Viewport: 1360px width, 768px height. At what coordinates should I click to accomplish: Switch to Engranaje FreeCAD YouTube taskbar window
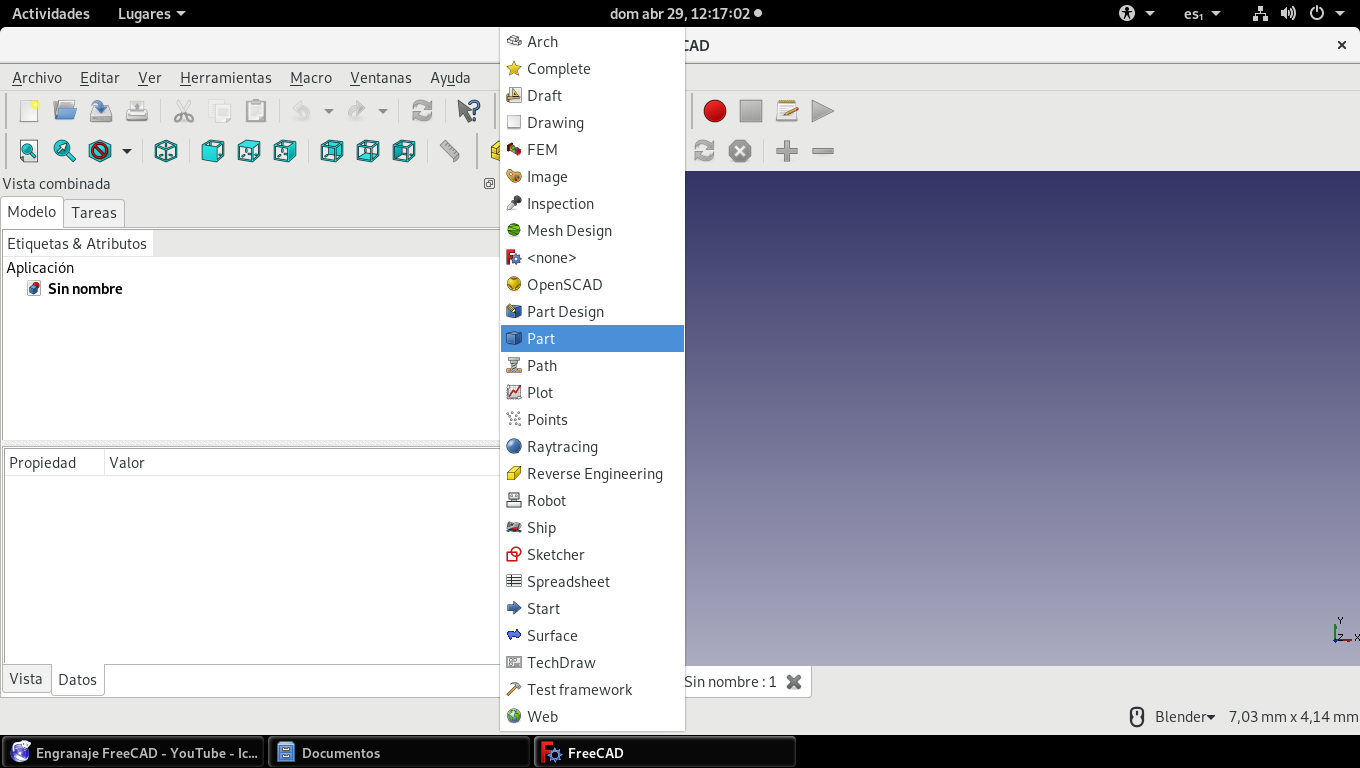tap(134, 752)
